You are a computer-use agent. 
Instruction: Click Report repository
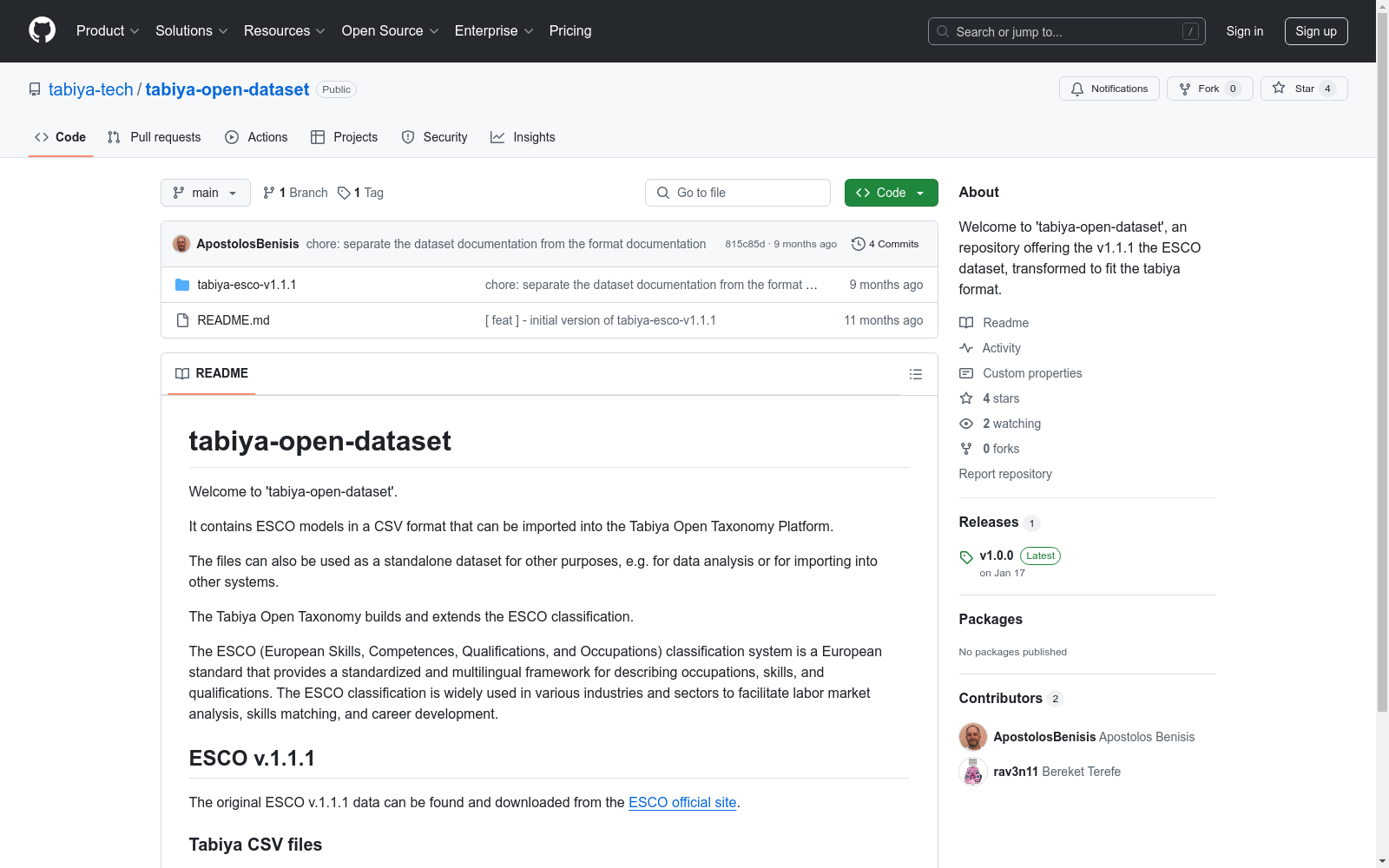(1005, 474)
